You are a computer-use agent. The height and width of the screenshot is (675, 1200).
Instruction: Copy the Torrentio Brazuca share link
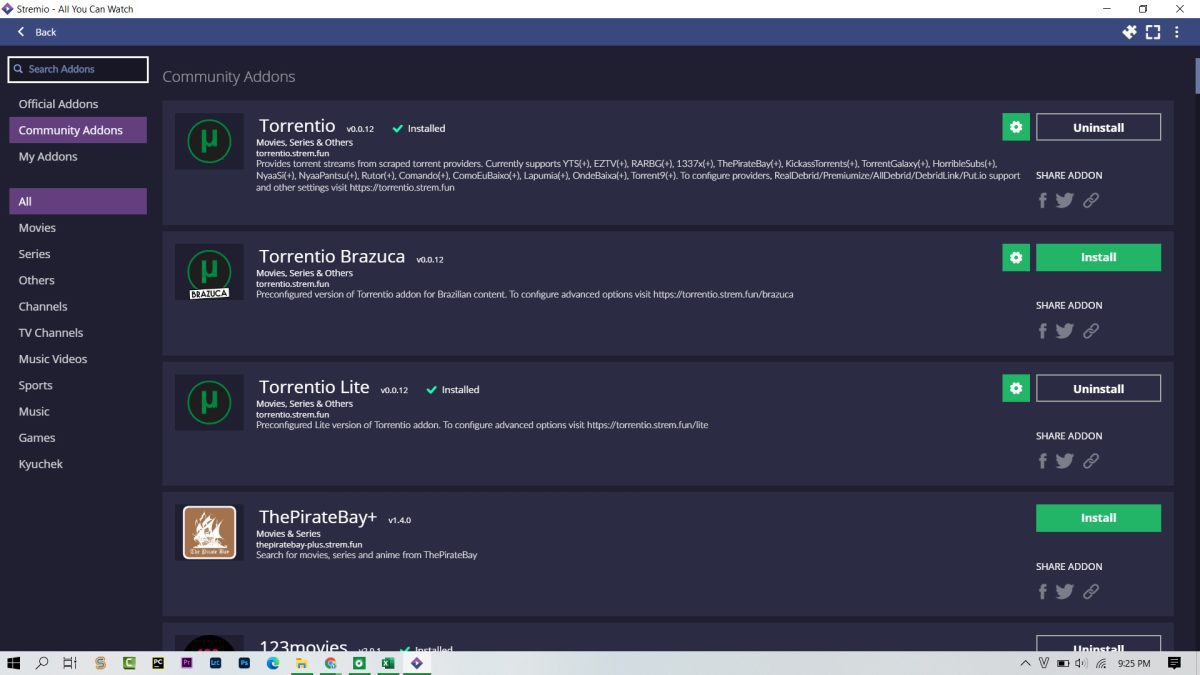coord(1091,330)
